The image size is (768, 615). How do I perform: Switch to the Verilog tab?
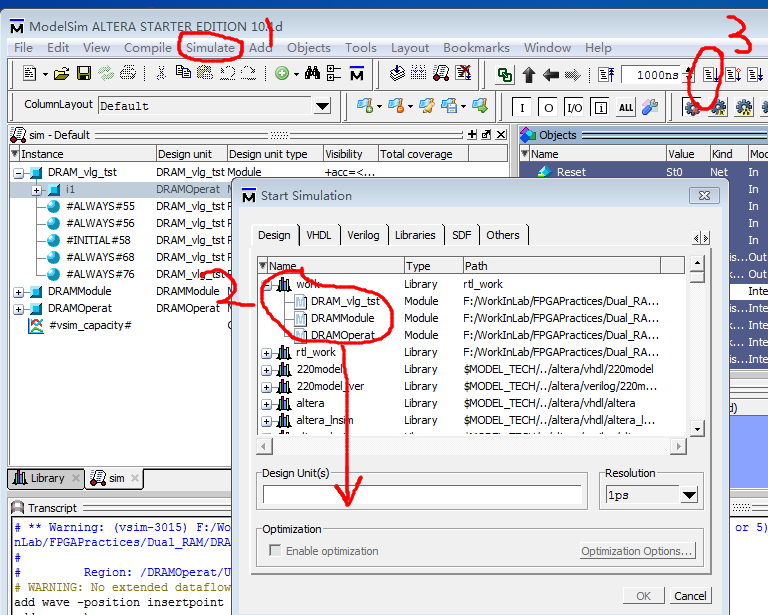click(x=363, y=235)
